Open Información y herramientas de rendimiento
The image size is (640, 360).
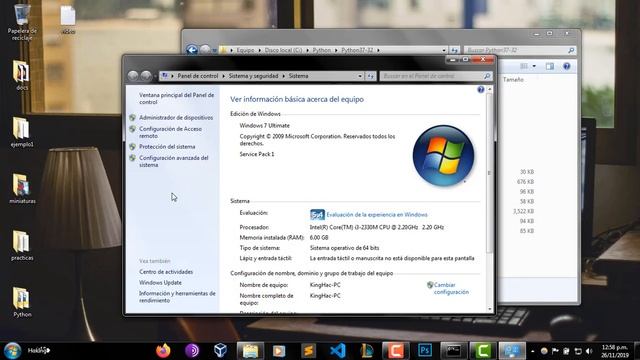click(x=177, y=297)
